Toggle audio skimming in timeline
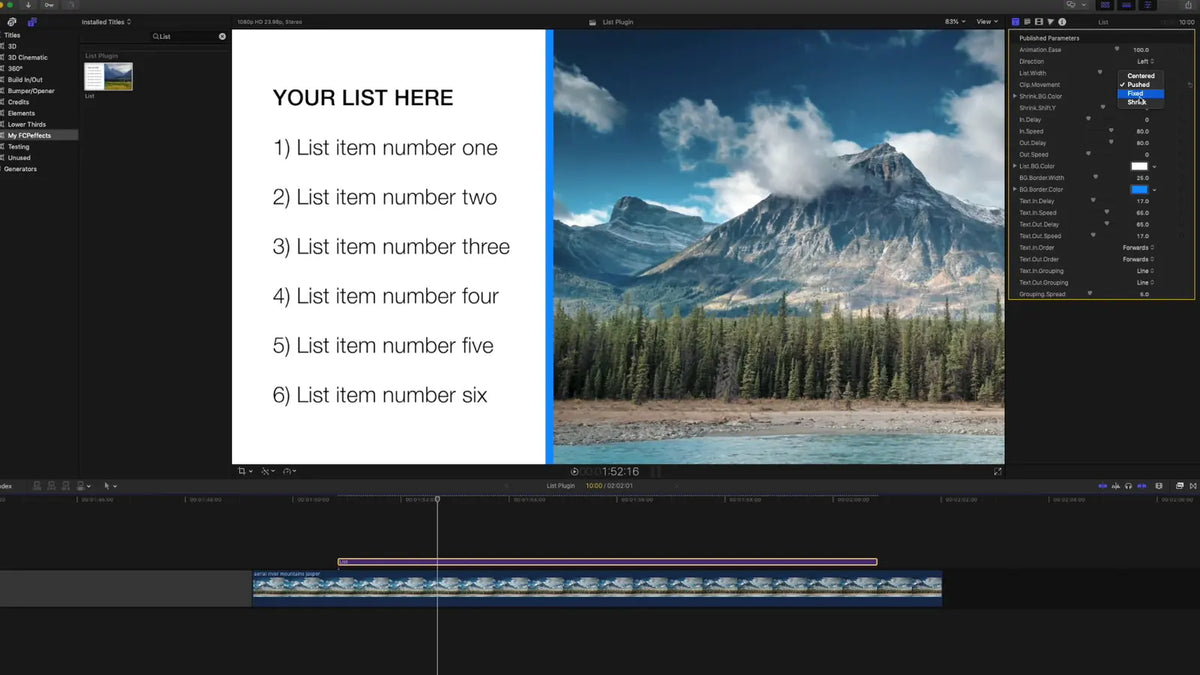 (x=1116, y=486)
